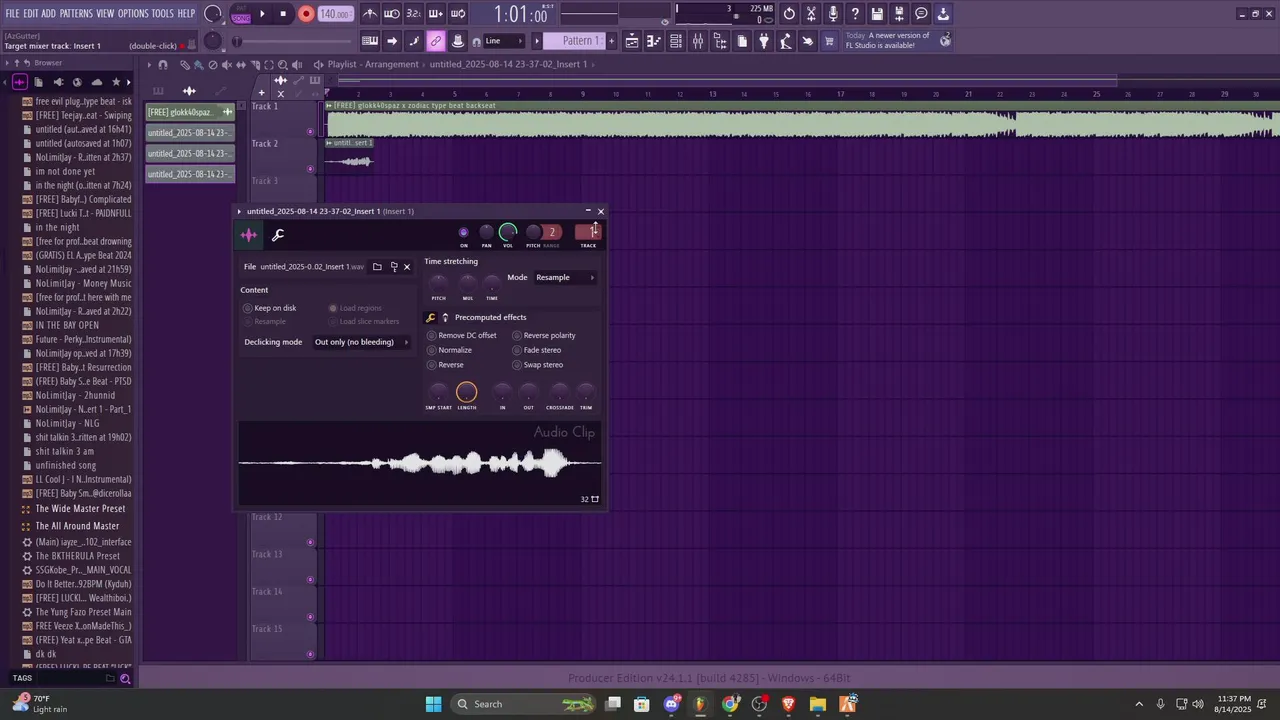
Task: Click the Precomputed effects wrench icon
Action: [x=431, y=318]
